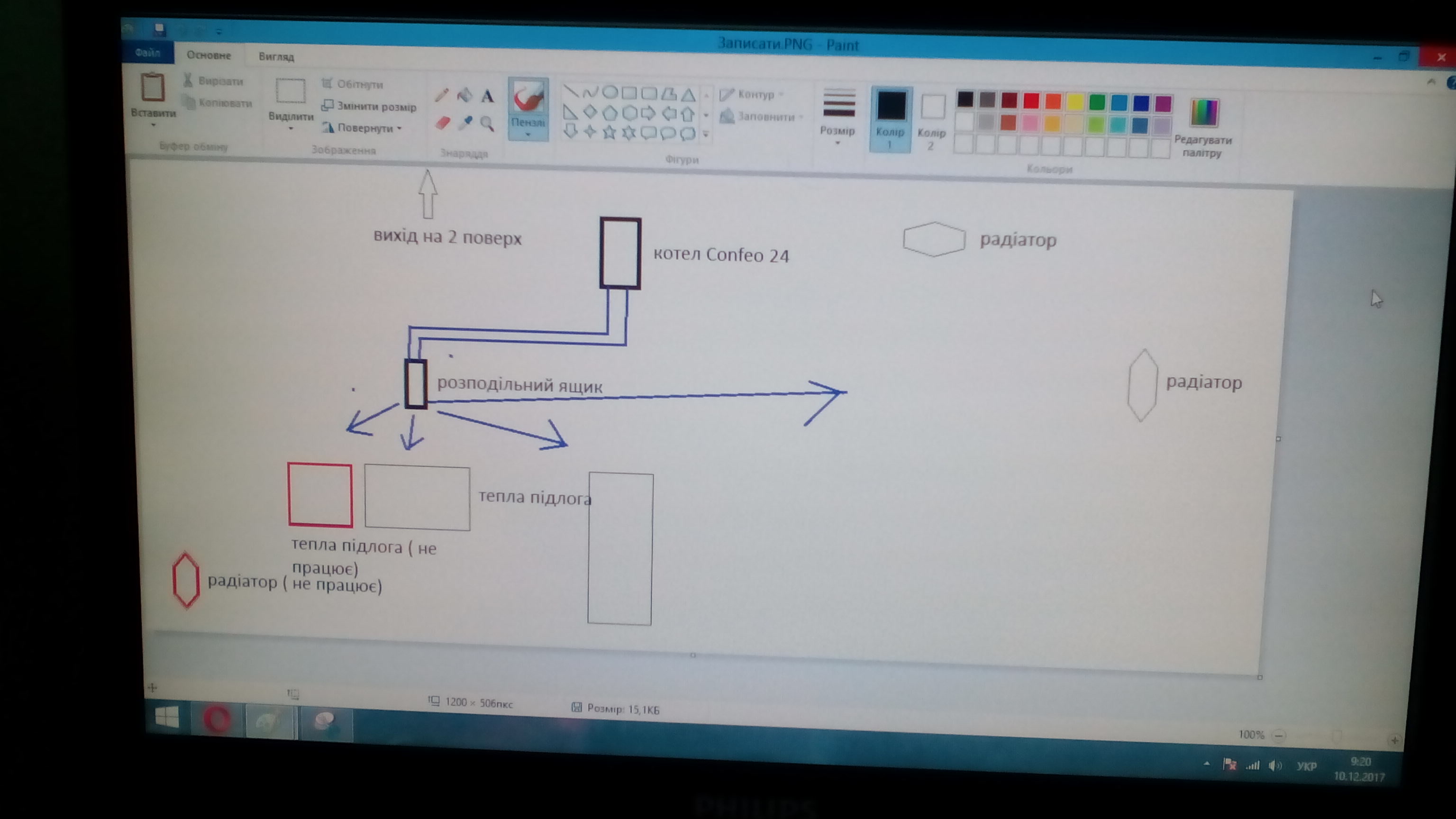Pick the Down arrow shape
Screen dimensions: 1456x819
(x=570, y=131)
